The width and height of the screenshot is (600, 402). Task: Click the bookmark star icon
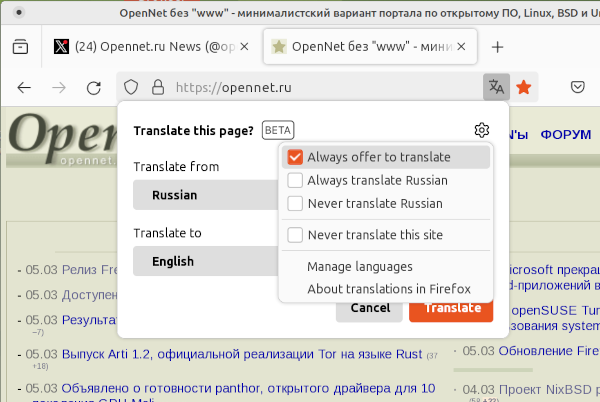pos(523,87)
